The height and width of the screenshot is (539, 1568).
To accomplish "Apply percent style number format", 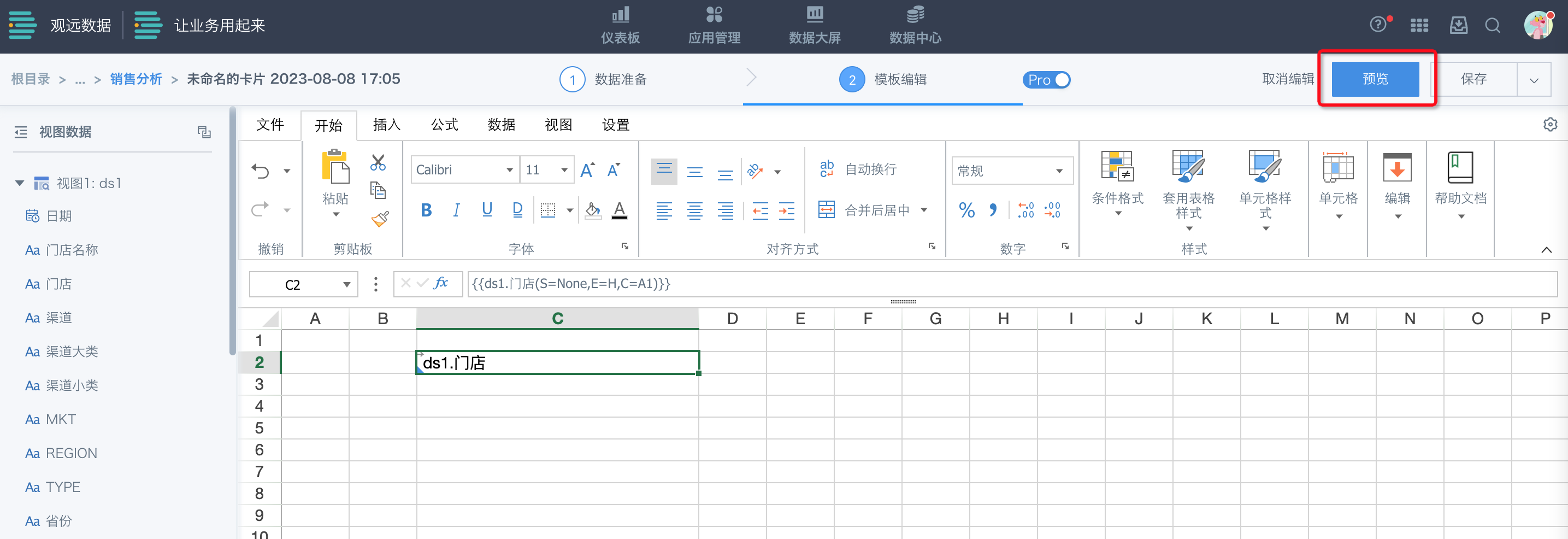I will (x=966, y=210).
